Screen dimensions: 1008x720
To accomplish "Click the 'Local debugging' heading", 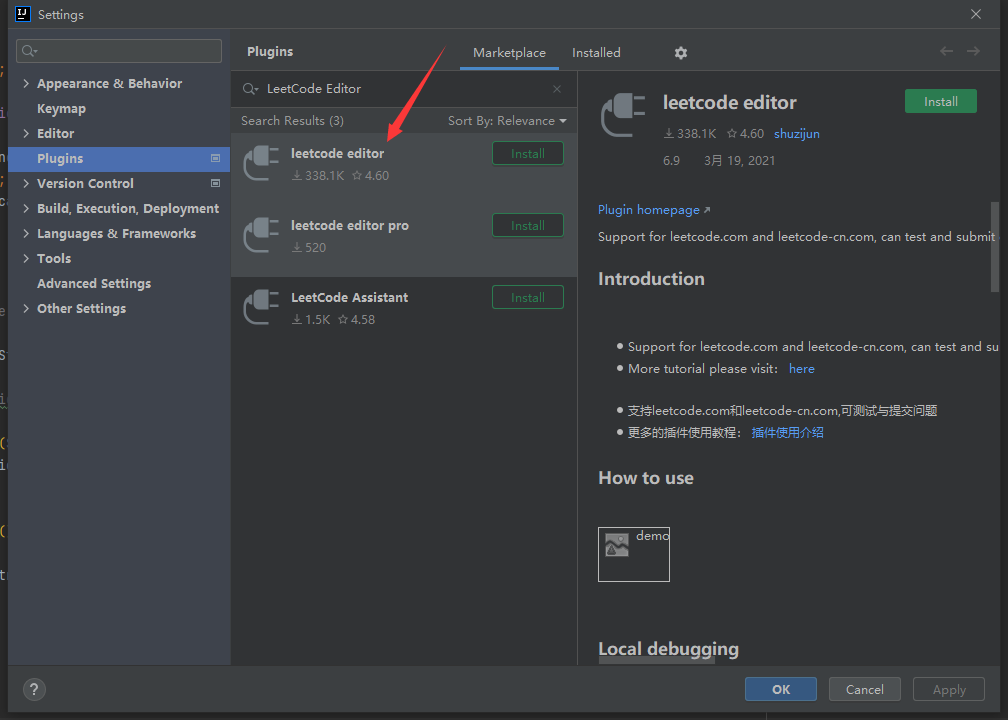I will pos(669,649).
